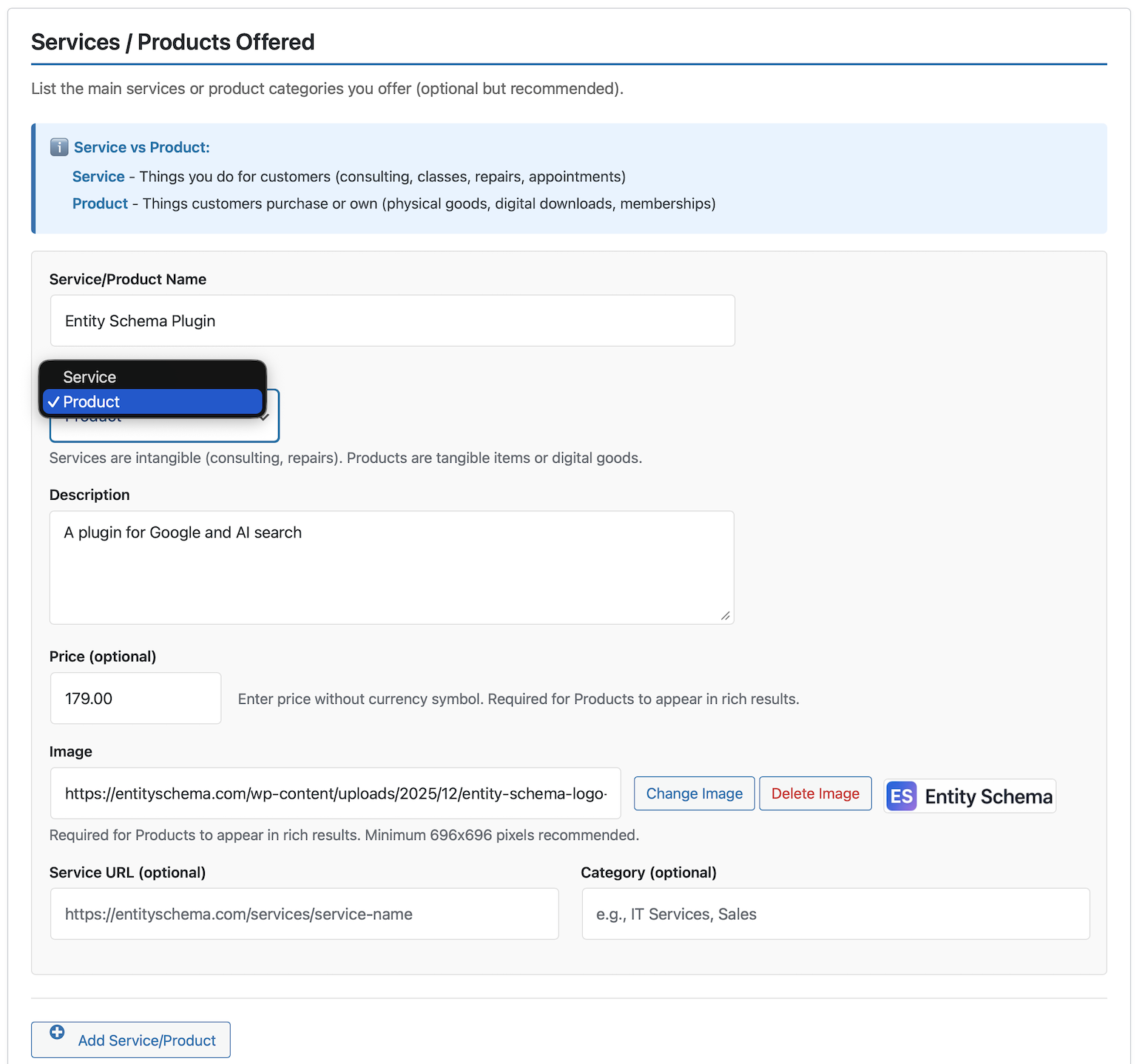Viewport: 1142px width, 1064px height.
Task: Click into the Description textarea
Action: [x=391, y=567]
